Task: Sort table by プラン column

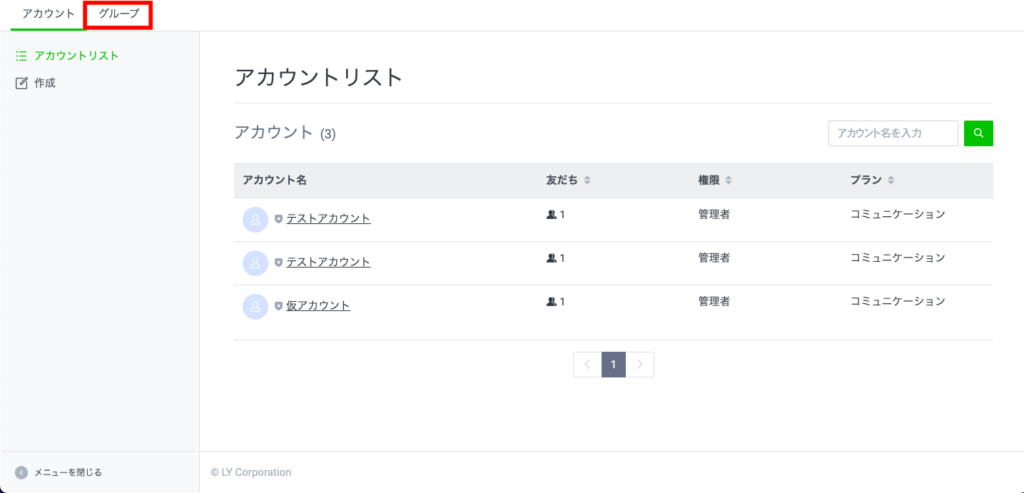Action: (890, 181)
